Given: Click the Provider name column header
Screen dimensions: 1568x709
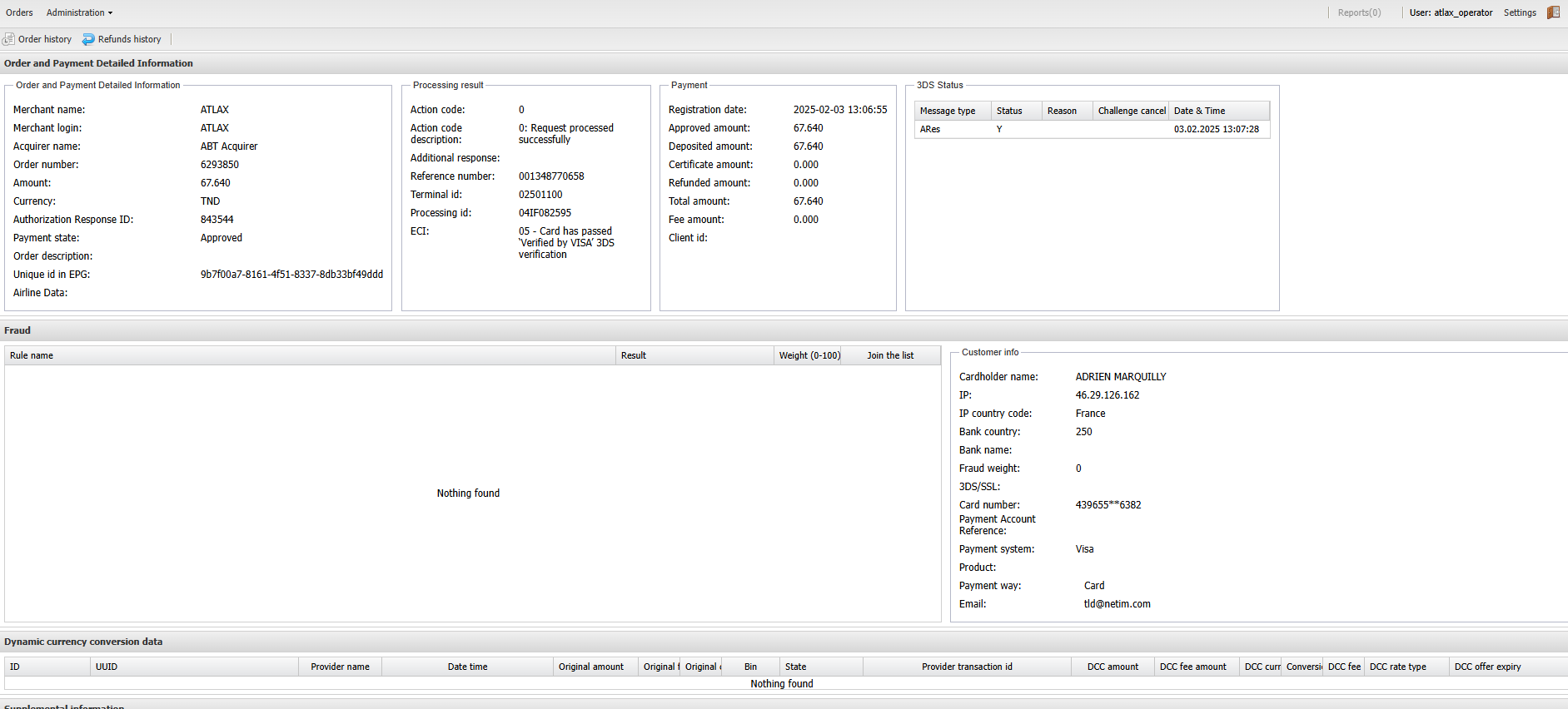Looking at the screenshot, I should tap(340, 667).
